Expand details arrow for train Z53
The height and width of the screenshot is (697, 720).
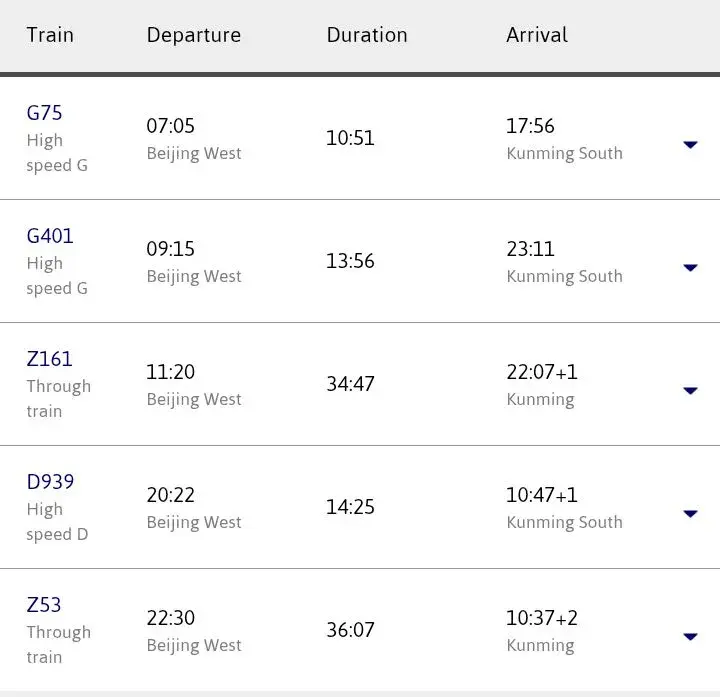[690, 637]
